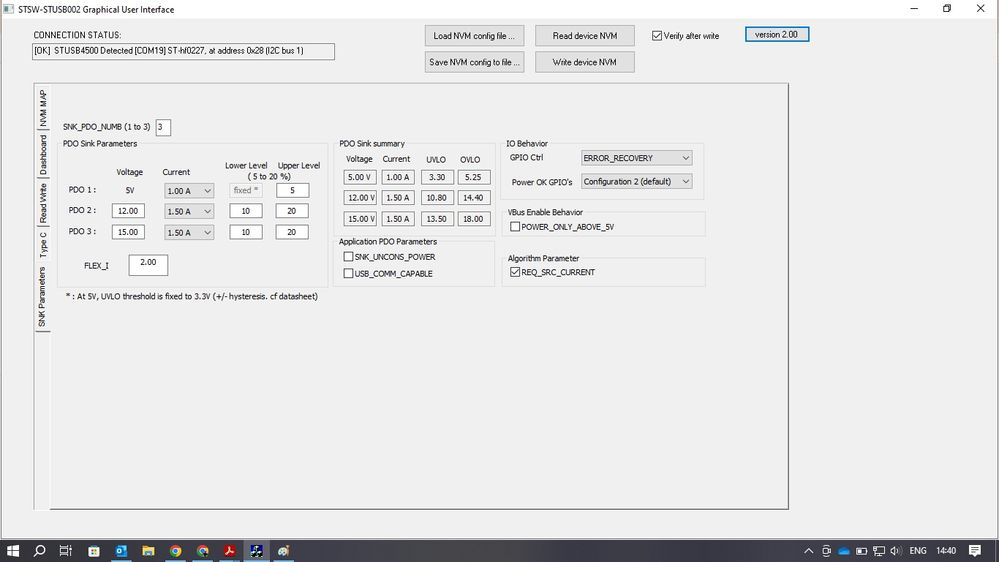
Task: Click PDO 2 lower level field
Action: tap(245, 211)
